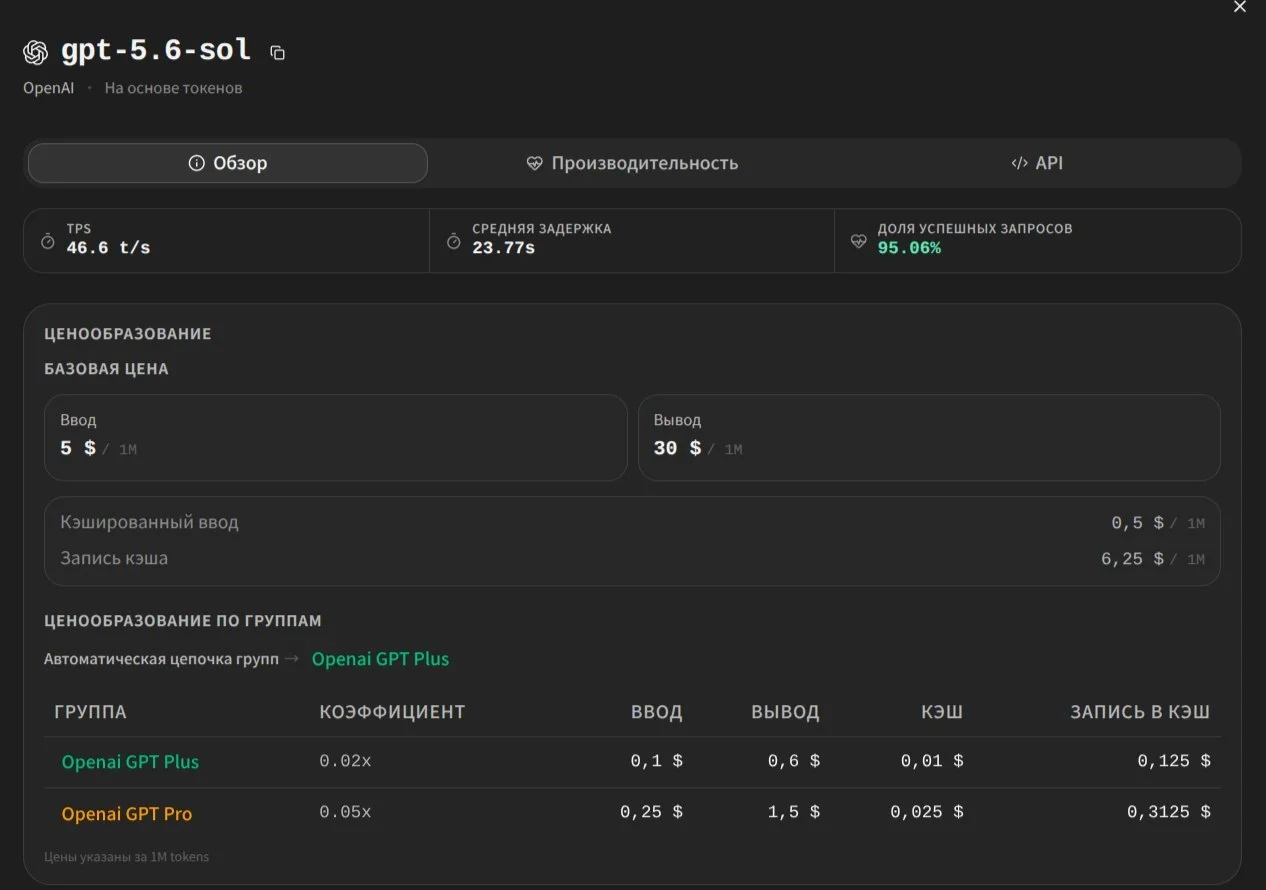Click GPT Pro cache price 0,025 $

point(927,812)
